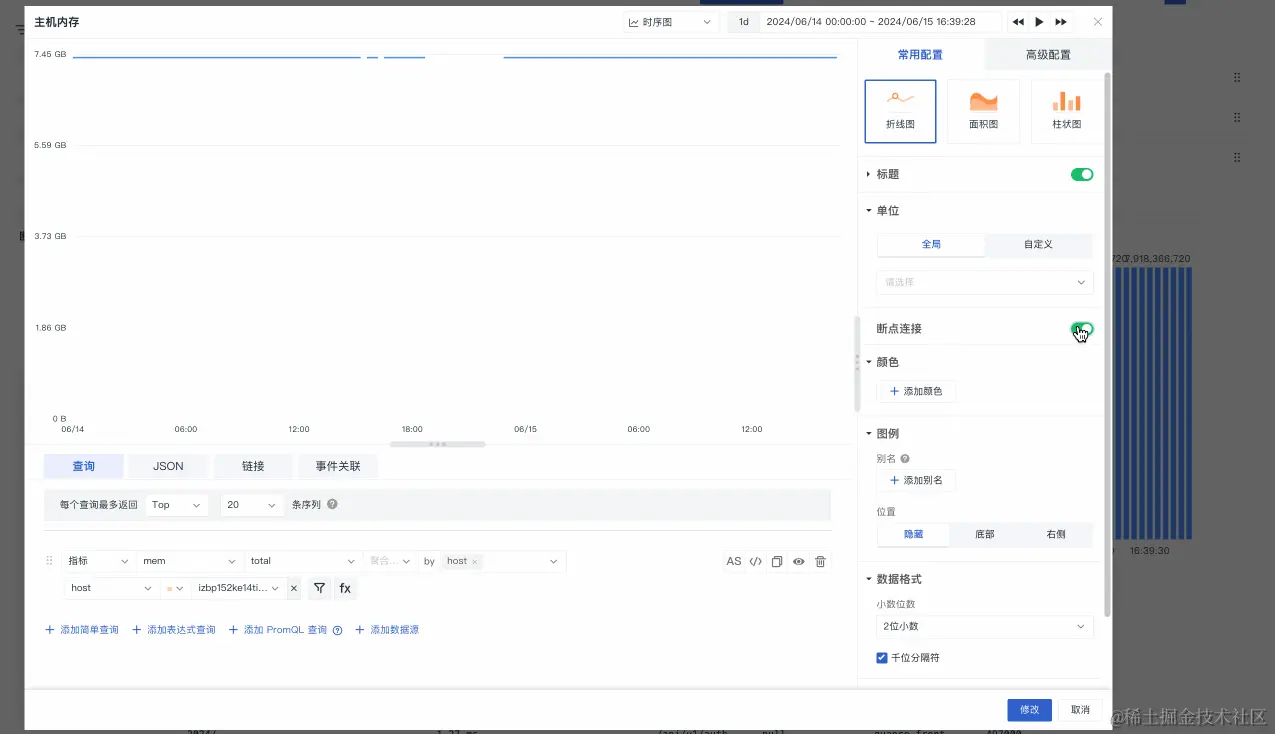Switch to the JSON tab
The image size is (1275, 734).
[x=168, y=466]
